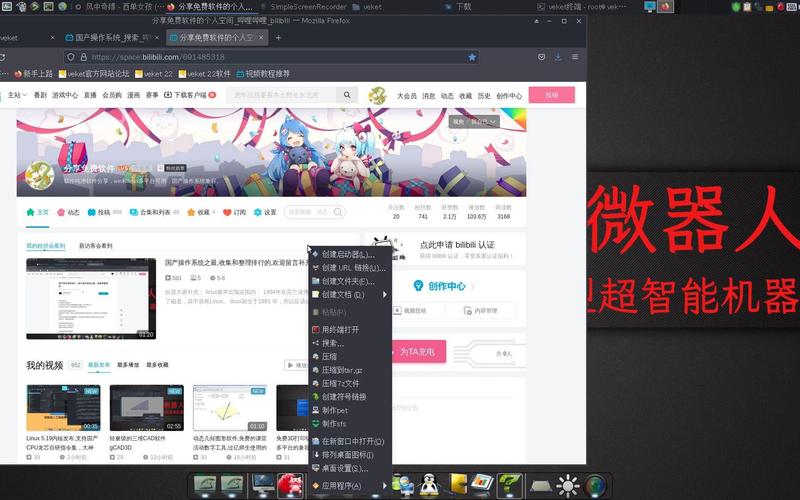Select the 最多播放 sort option
The height and width of the screenshot is (500, 800).
click(128, 365)
